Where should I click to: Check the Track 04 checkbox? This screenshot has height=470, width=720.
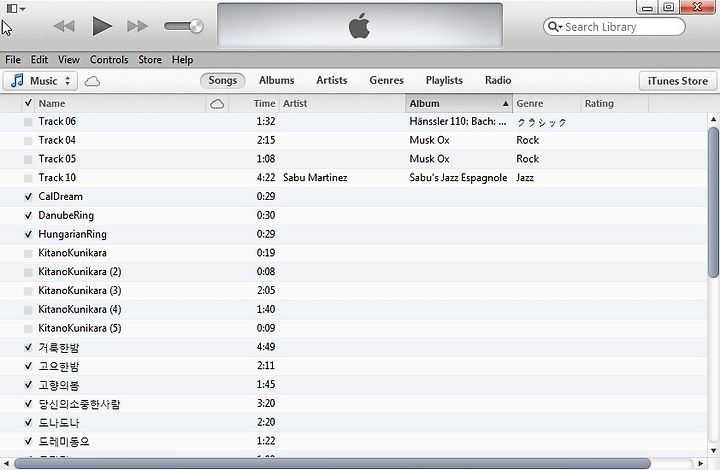click(28, 141)
